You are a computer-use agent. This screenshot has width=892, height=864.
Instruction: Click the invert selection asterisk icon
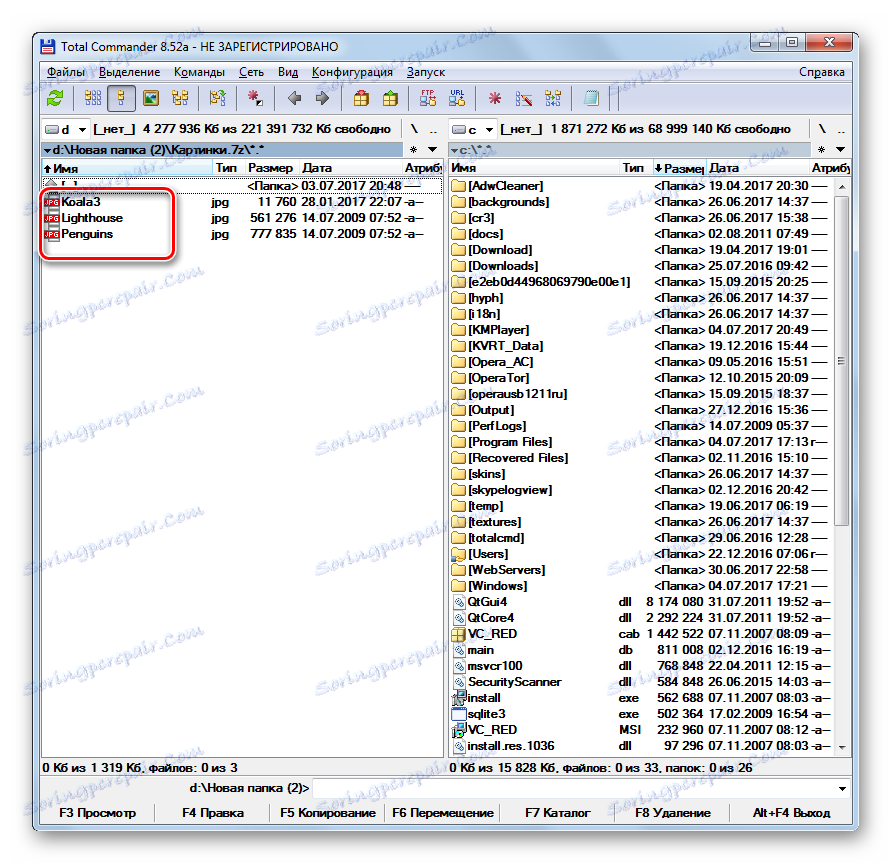[x=255, y=98]
